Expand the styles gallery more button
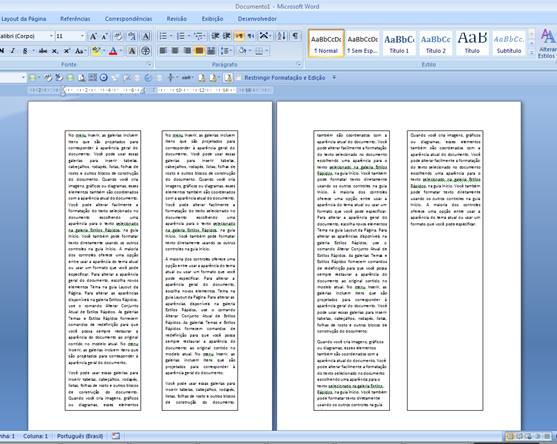This screenshot has height=444, width=557. [532, 52]
